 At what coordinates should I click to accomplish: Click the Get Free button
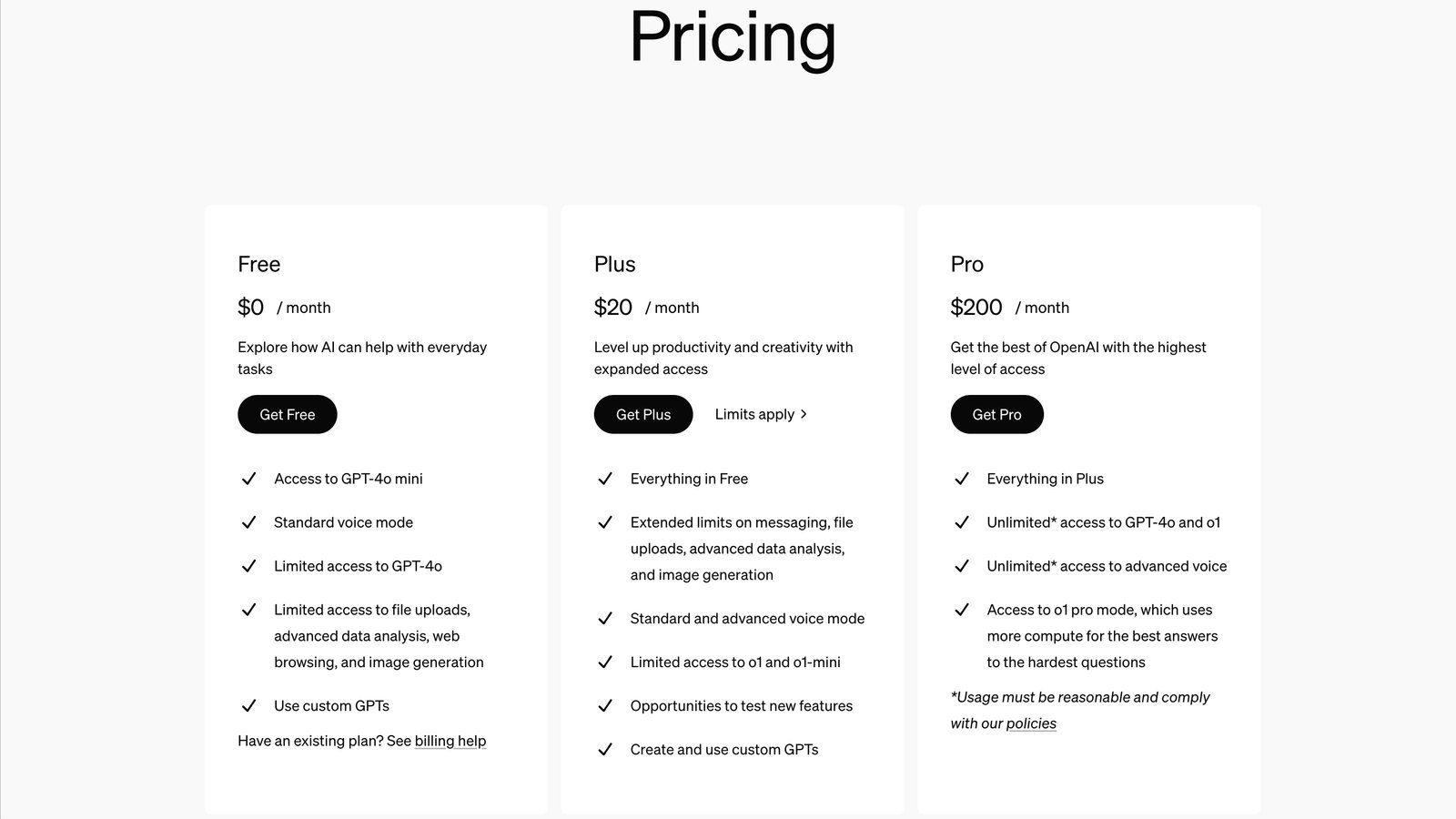pos(288,414)
